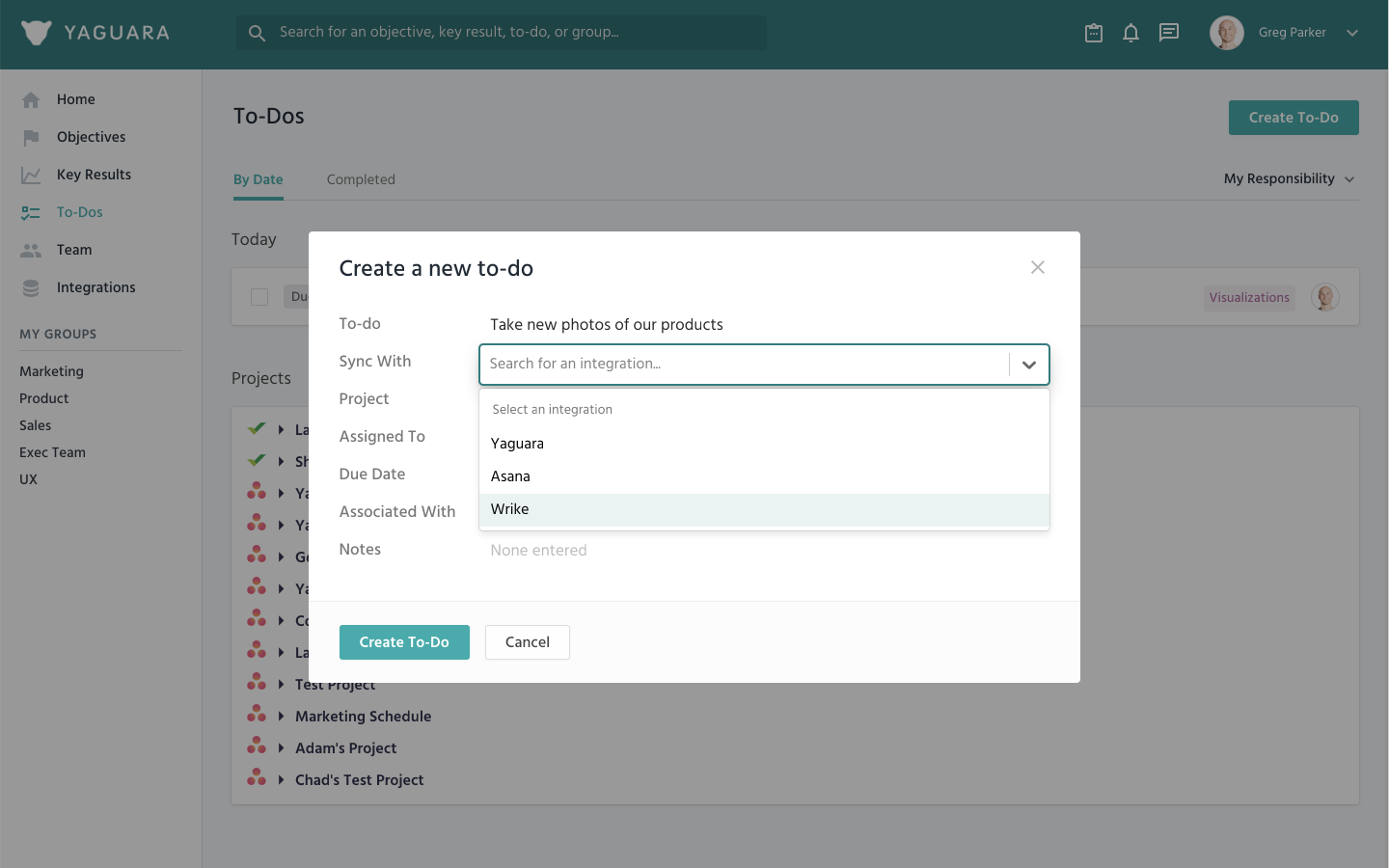Screen dimensions: 1389x868
Task: Click the Yaguara jaguar logo
Action: coord(37,33)
